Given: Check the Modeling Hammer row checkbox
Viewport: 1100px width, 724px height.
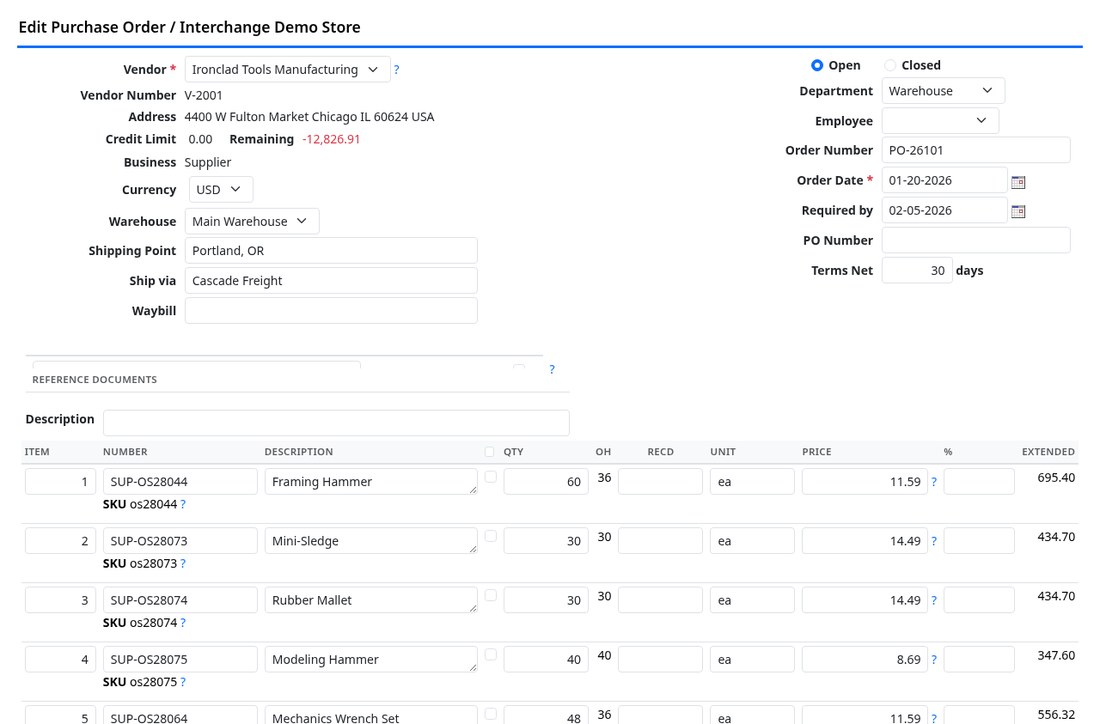Looking at the screenshot, I should tap(491, 655).
